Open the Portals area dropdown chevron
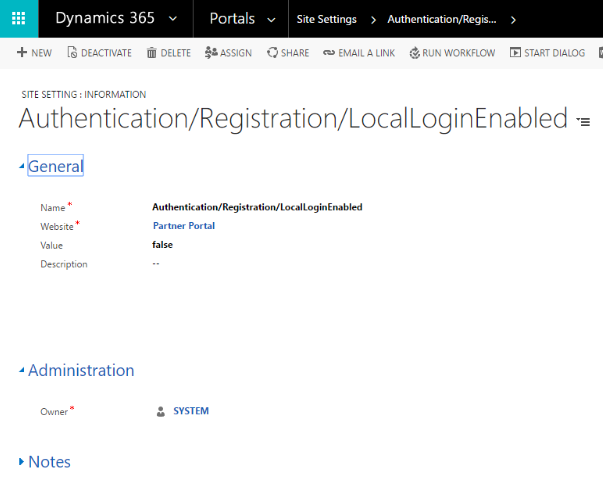603x490 pixels. [x=271, y=19]
